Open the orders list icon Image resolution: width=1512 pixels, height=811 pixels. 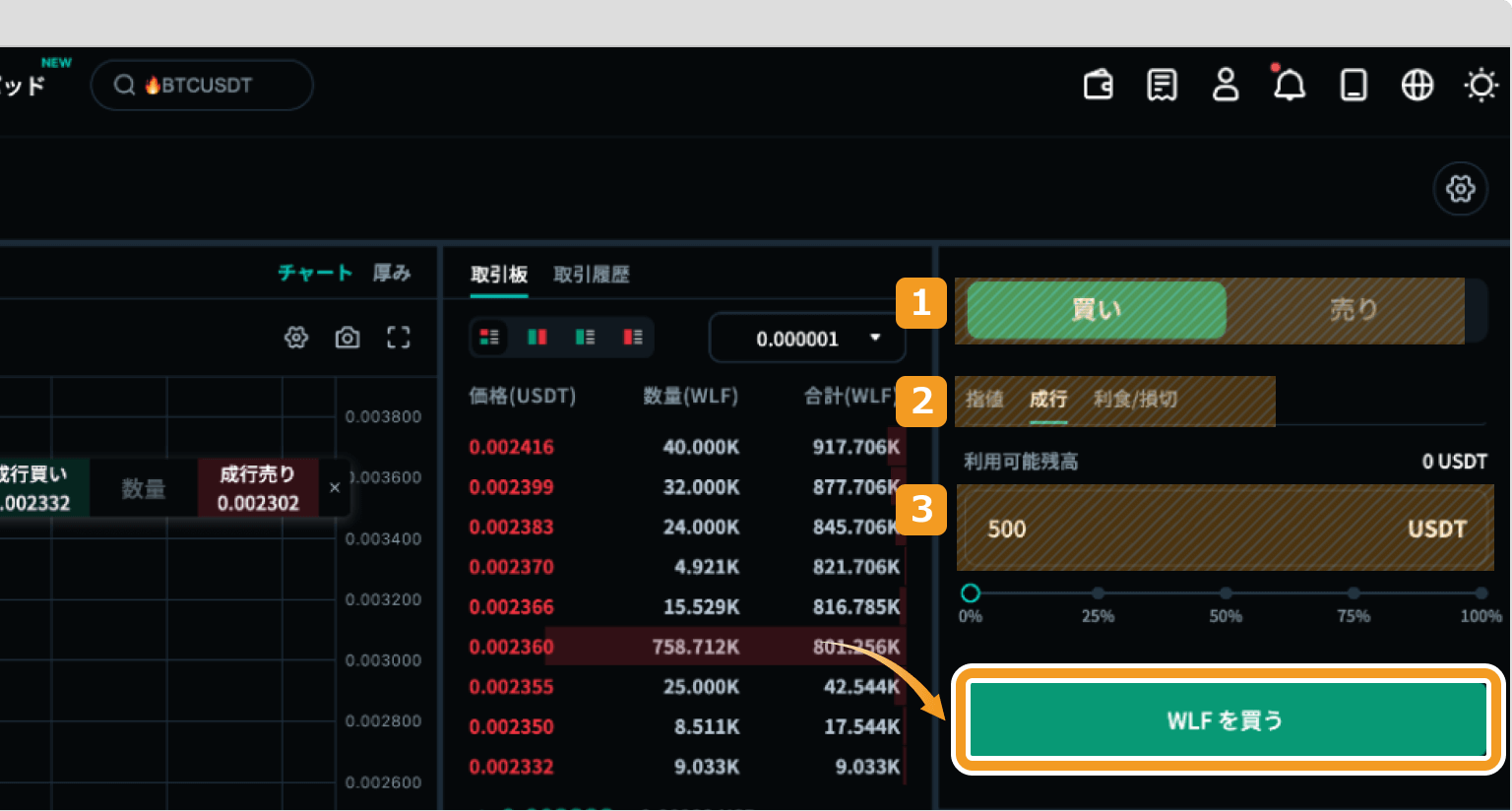[1162, 86]
